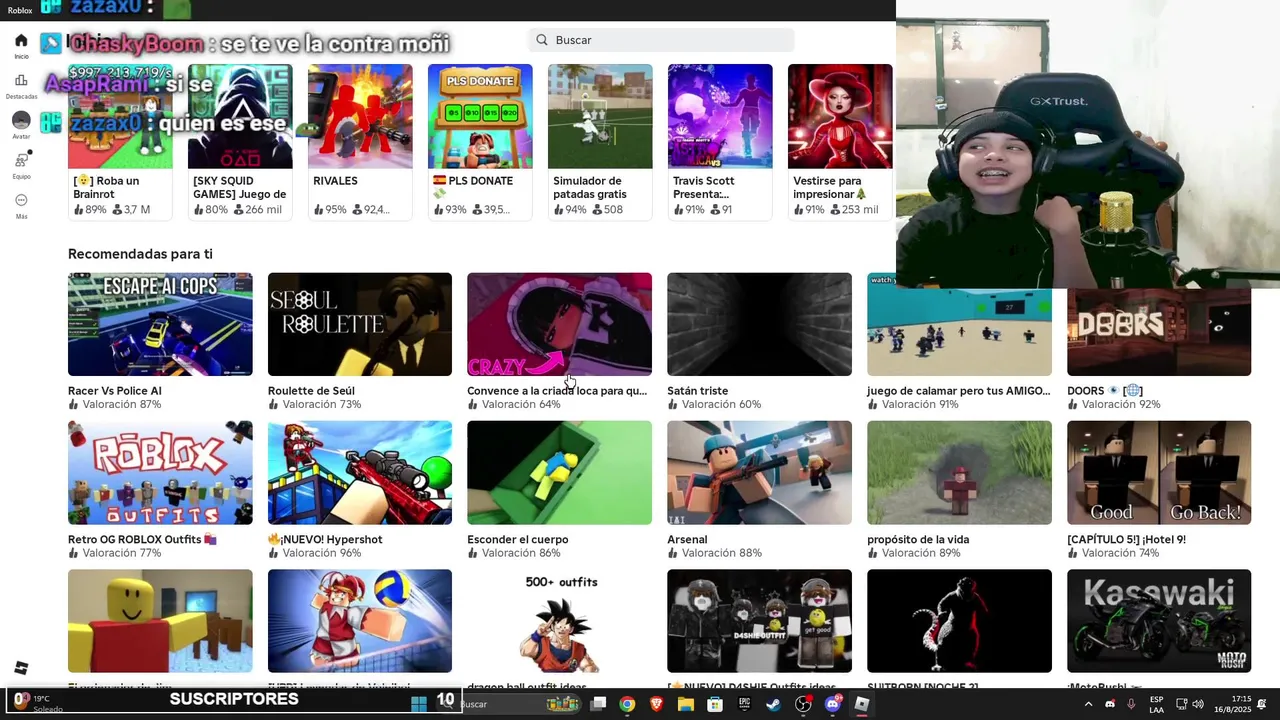Open Steam from taskbar

(x=774, y=704)
